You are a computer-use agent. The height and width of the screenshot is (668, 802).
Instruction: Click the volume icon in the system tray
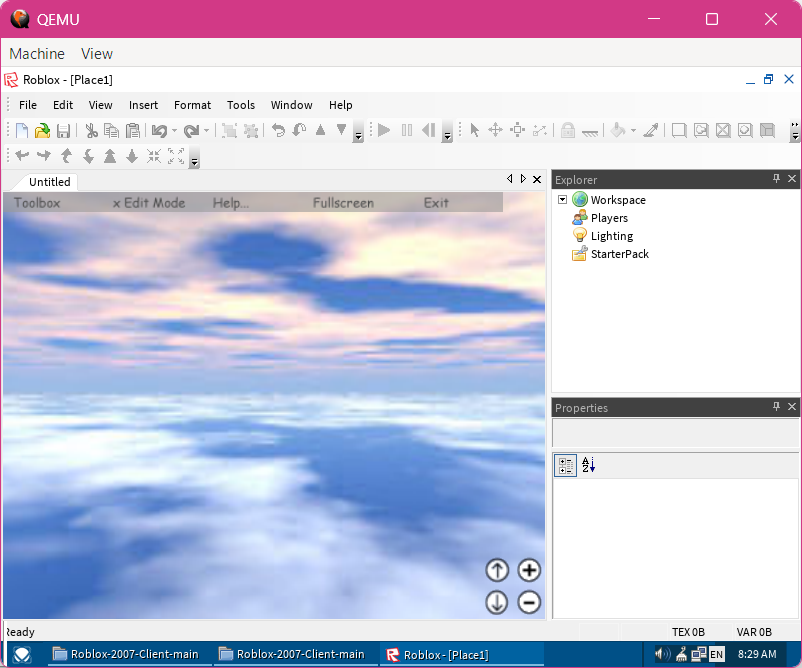tap(662, 654)
